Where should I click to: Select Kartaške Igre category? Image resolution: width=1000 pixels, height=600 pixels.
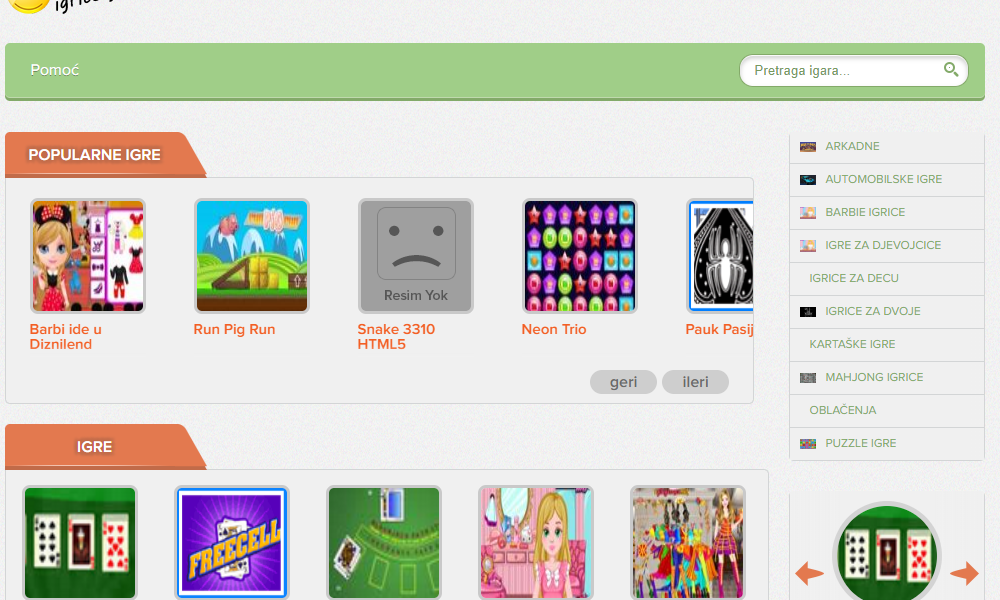click(x=852, y=344)
